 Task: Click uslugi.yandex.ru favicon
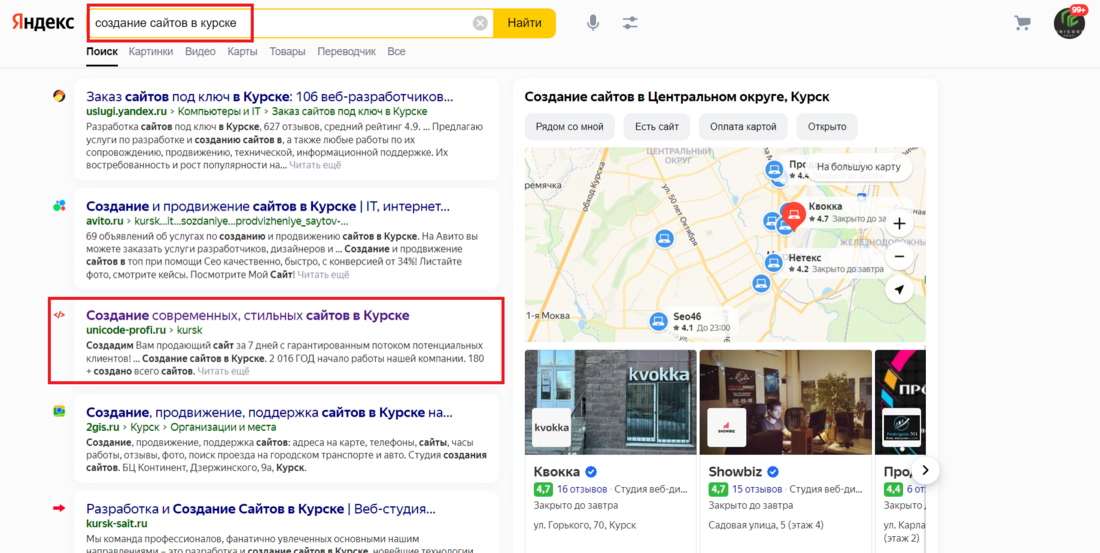[60, 96]
